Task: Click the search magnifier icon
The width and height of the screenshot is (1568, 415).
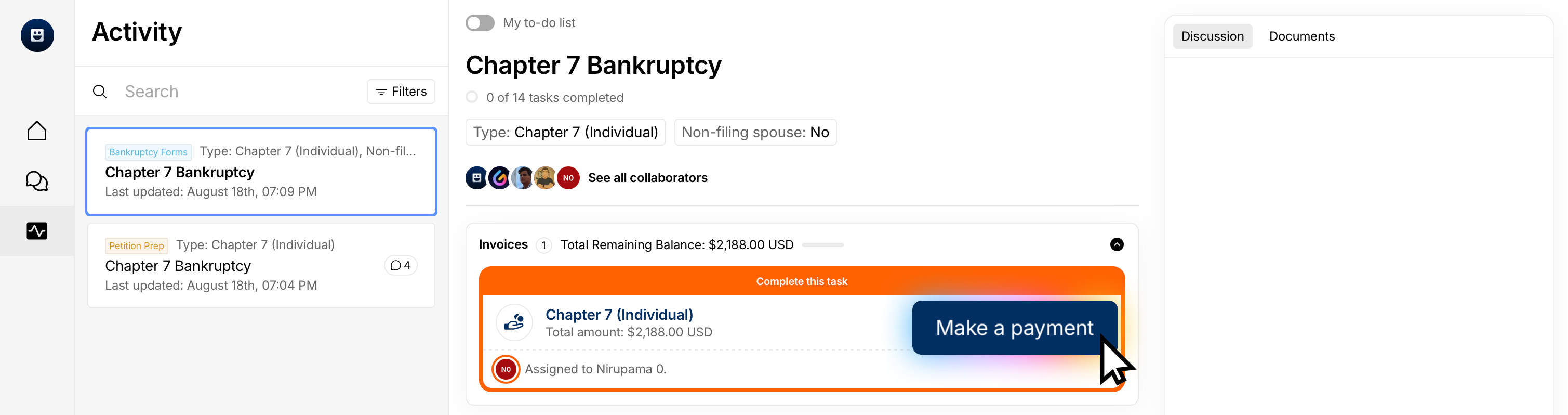Action: pyautogui.click(x=100, y=92)
